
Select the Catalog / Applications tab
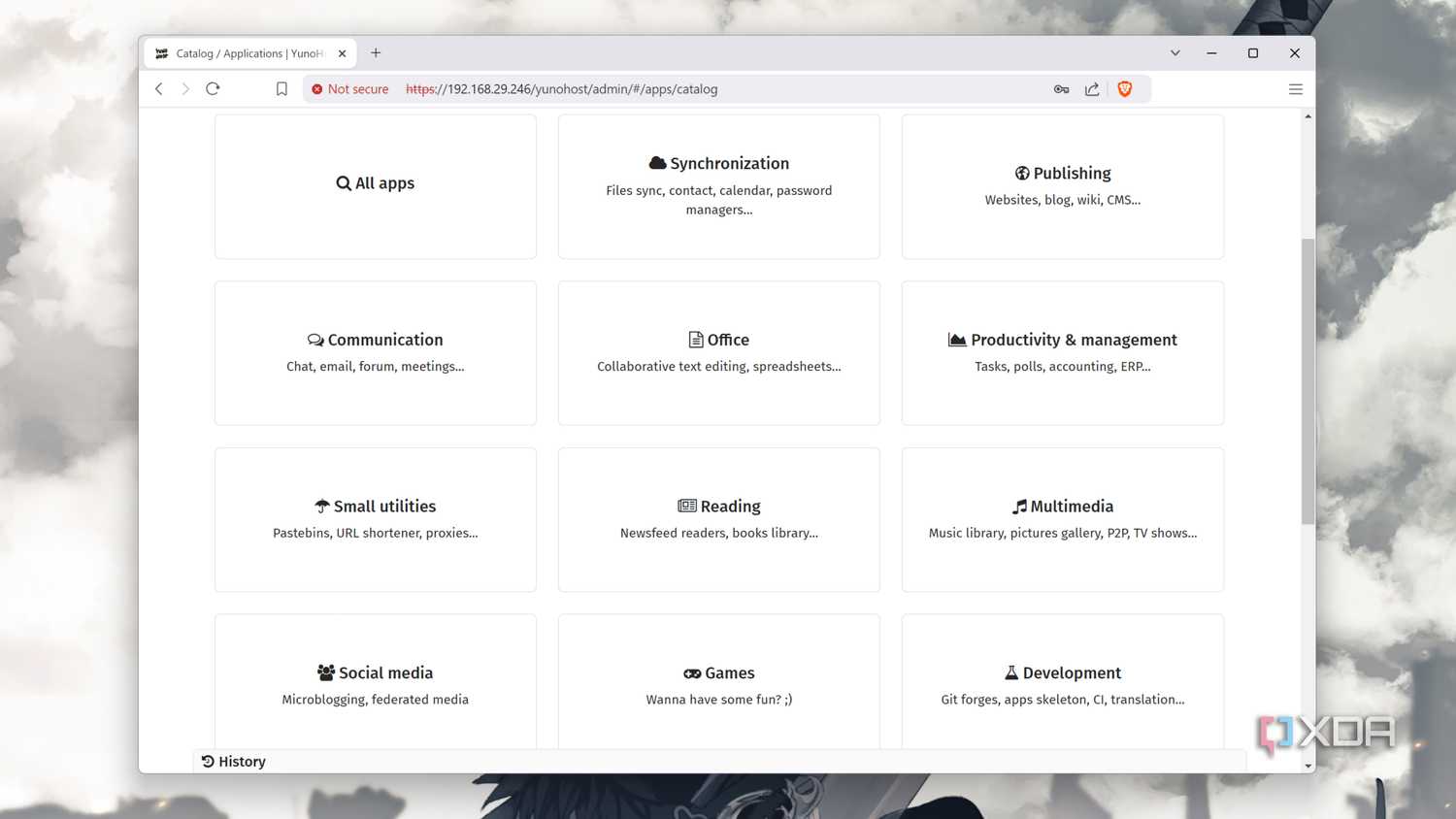click(250, 53)
